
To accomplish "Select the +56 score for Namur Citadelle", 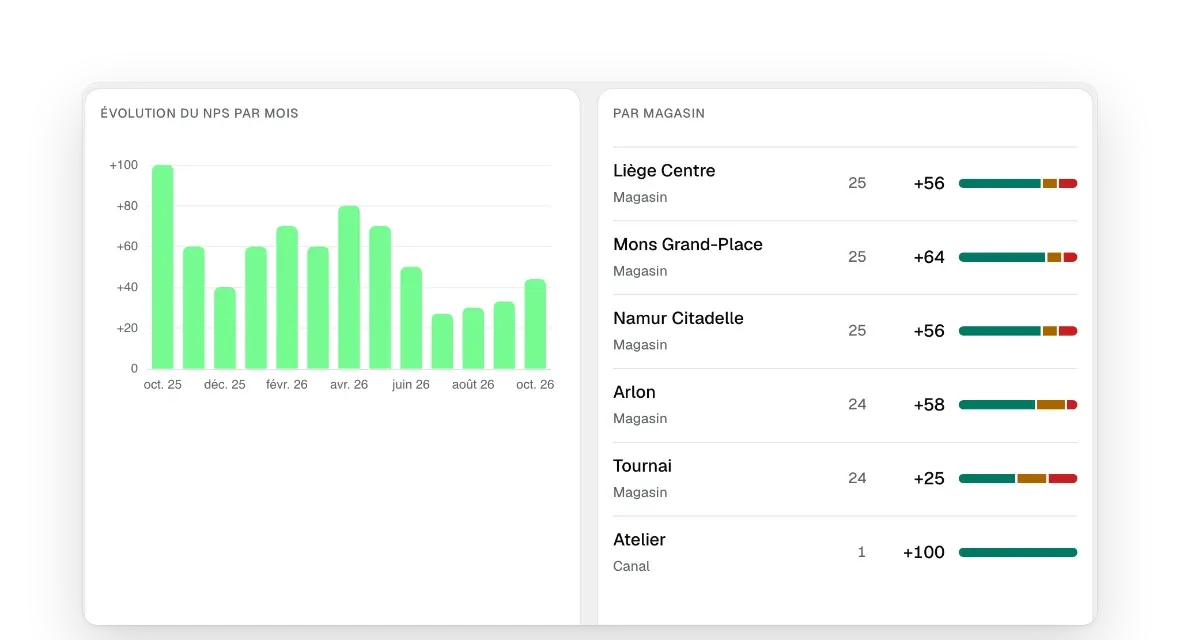I will click(x=929, y=331).
